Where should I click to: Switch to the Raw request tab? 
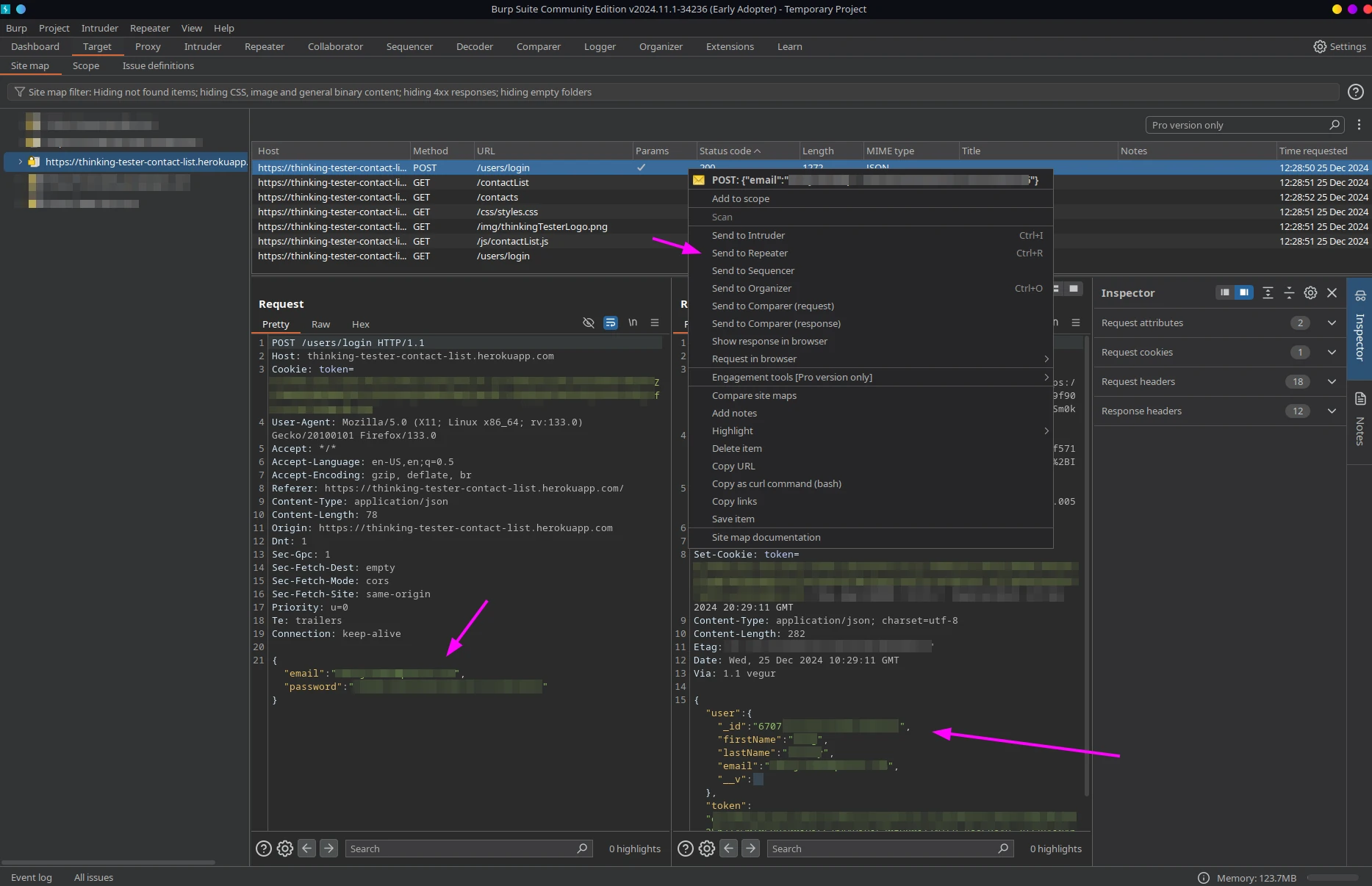point(320,325)
